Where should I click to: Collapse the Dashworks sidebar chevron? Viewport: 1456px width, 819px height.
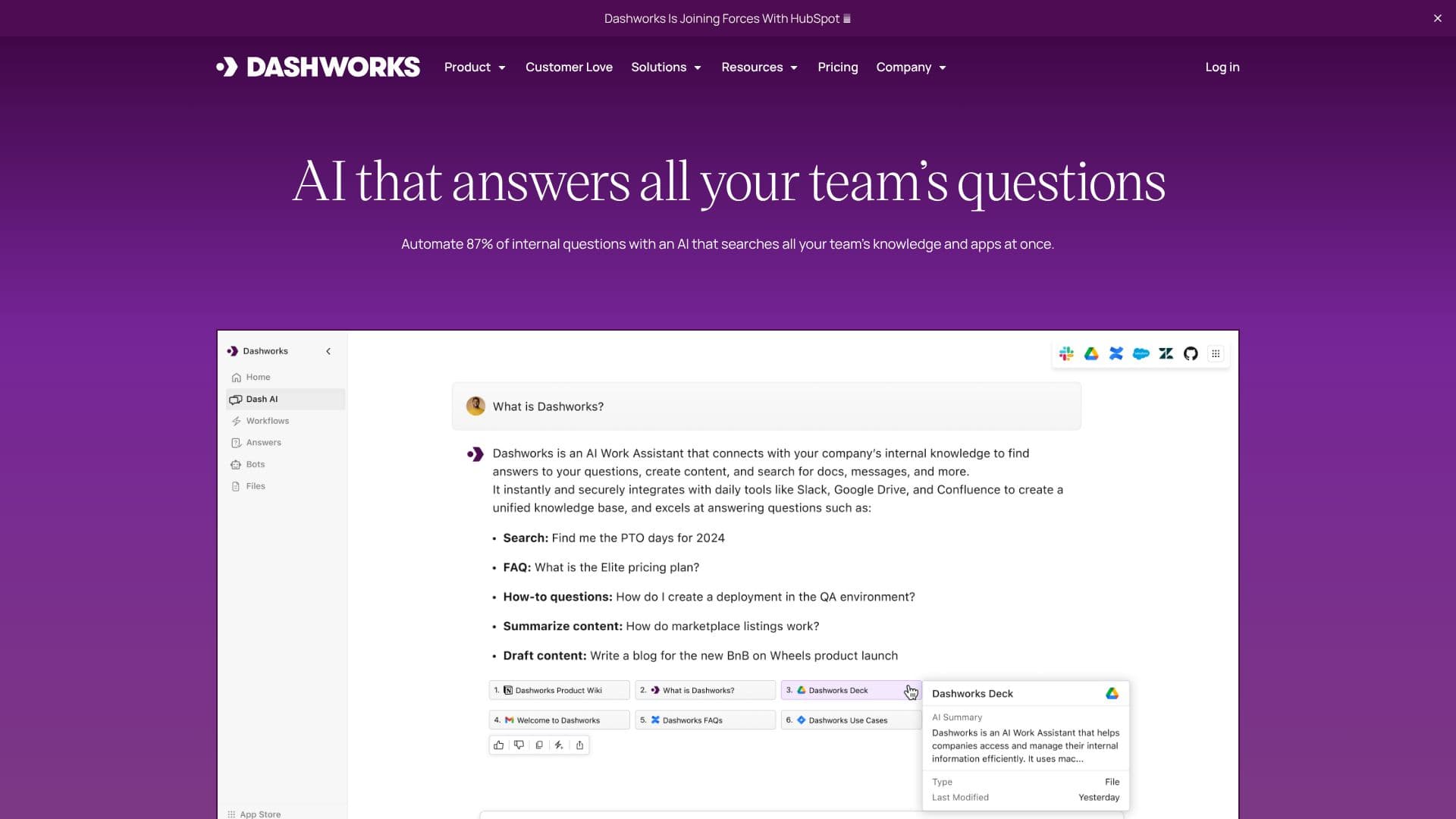click(x=328, y=351)
